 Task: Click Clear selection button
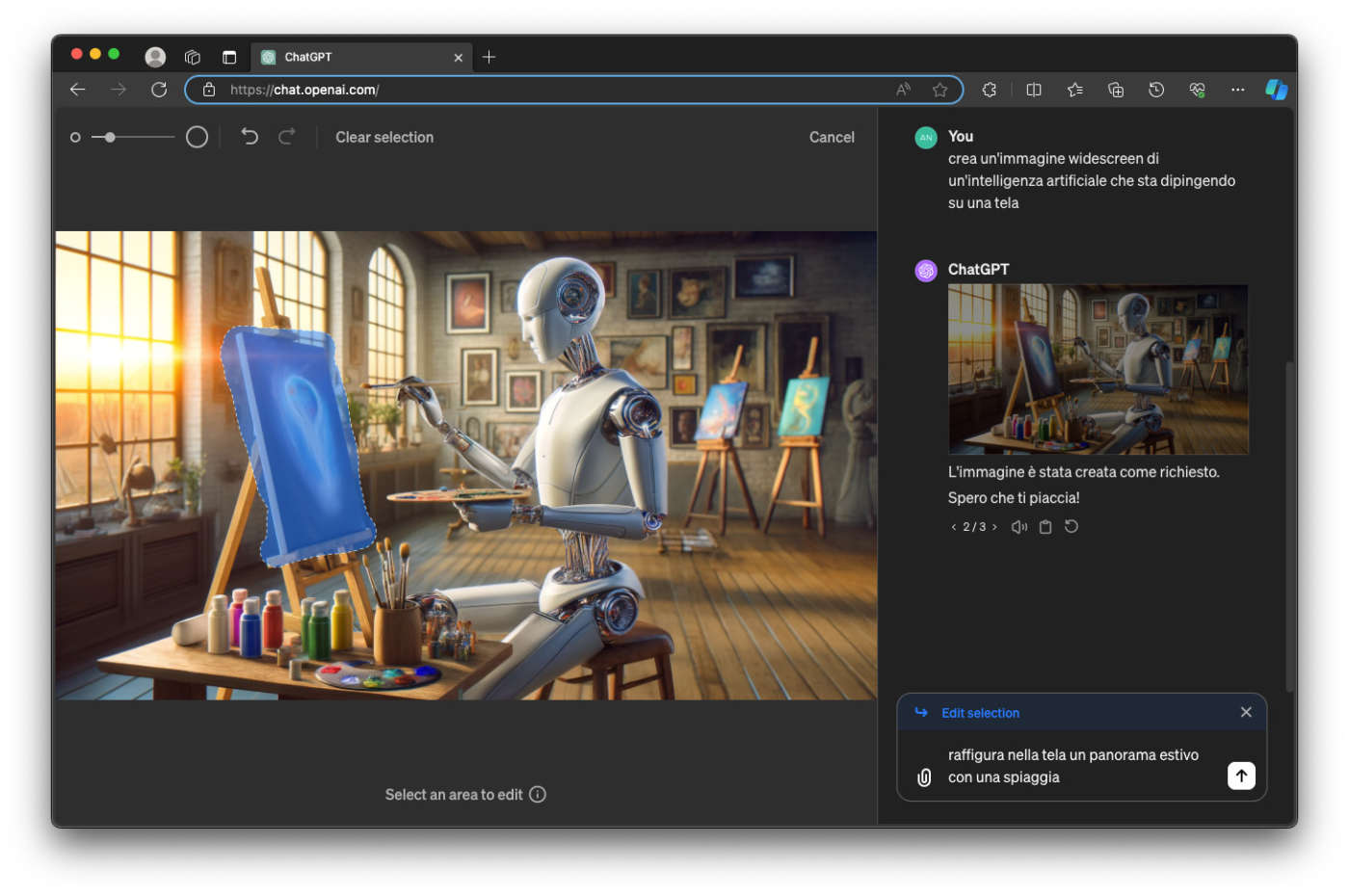coord(384,138)
